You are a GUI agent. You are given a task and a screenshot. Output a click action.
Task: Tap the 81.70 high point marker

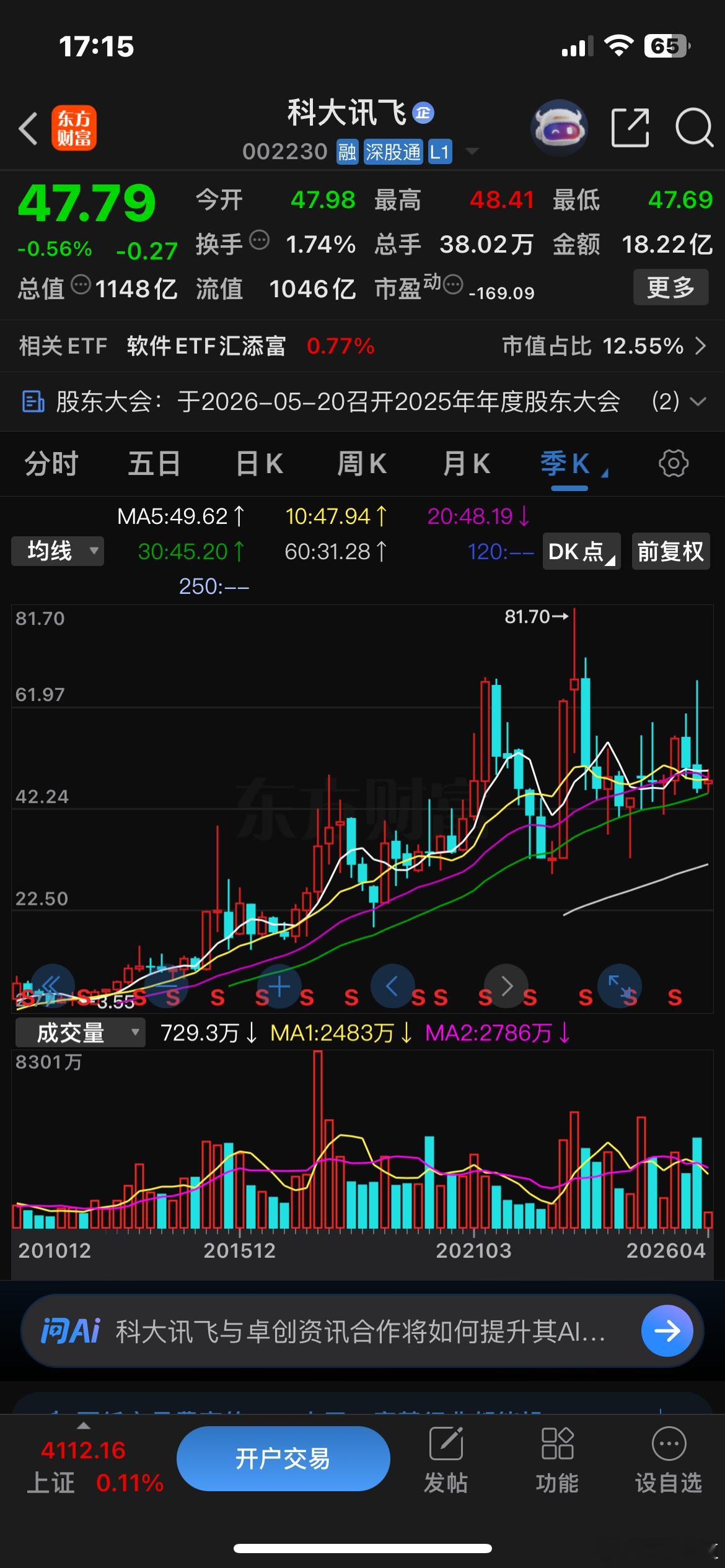click(x=537, y=616)
